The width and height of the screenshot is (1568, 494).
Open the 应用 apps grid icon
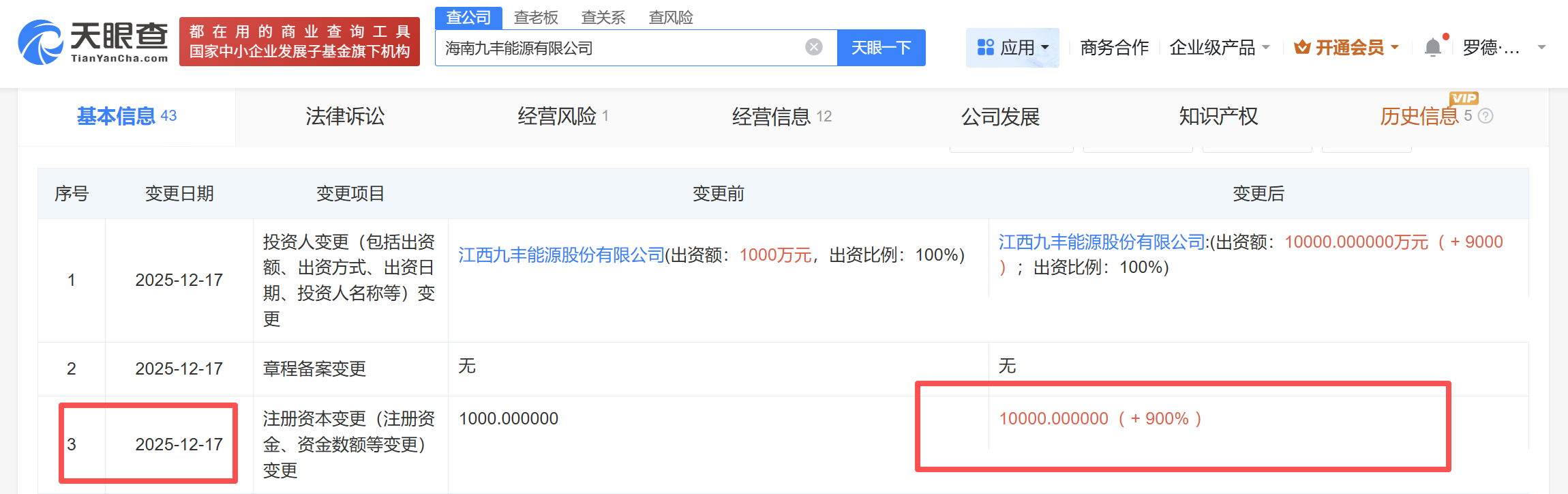click(986, 47)
